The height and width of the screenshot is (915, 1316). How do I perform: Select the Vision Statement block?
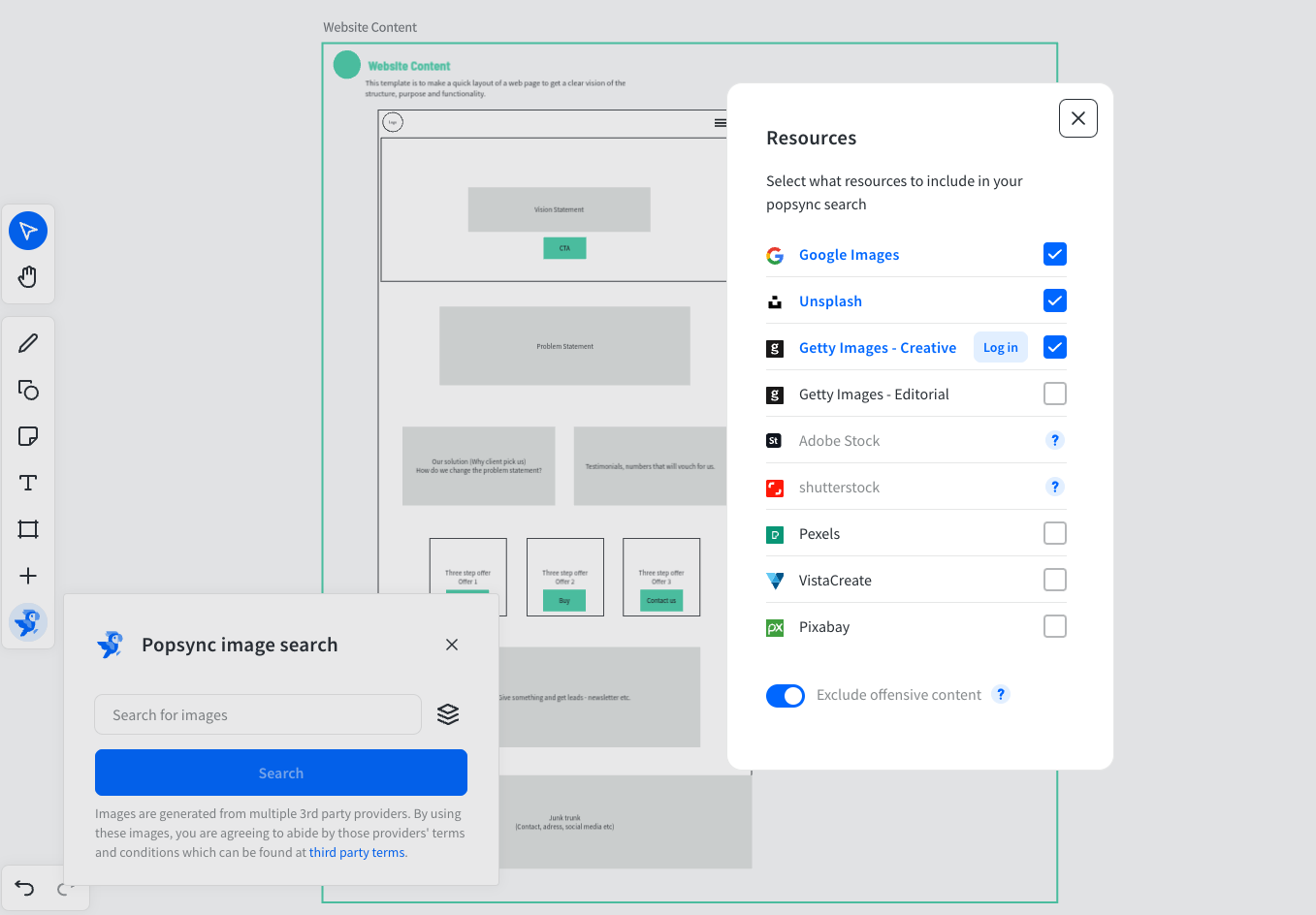pyautogui.click(x=559, y=209)
